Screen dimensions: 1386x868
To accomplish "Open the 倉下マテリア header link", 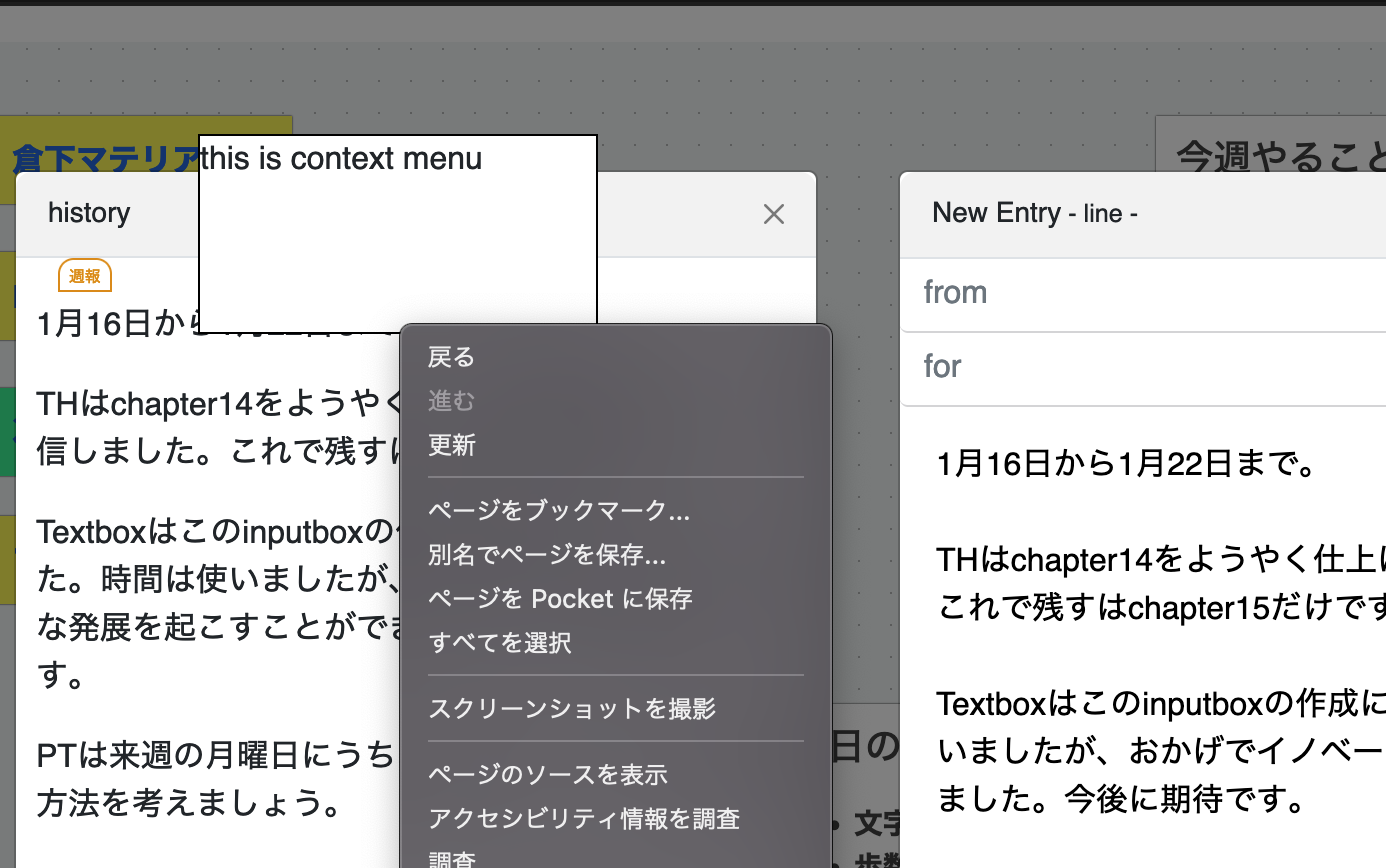I will 105,159.
